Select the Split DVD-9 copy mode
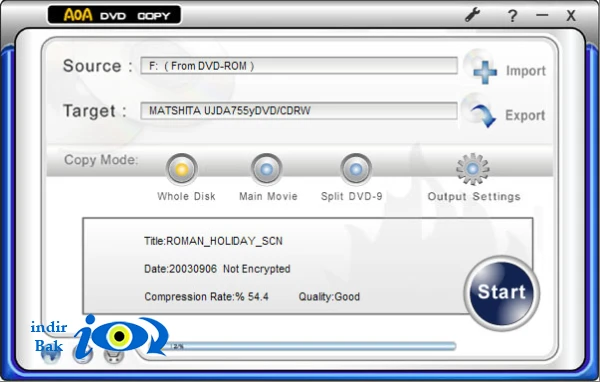Image resolution: width=600 pixels, height=382 pixels. coord(356,169)
